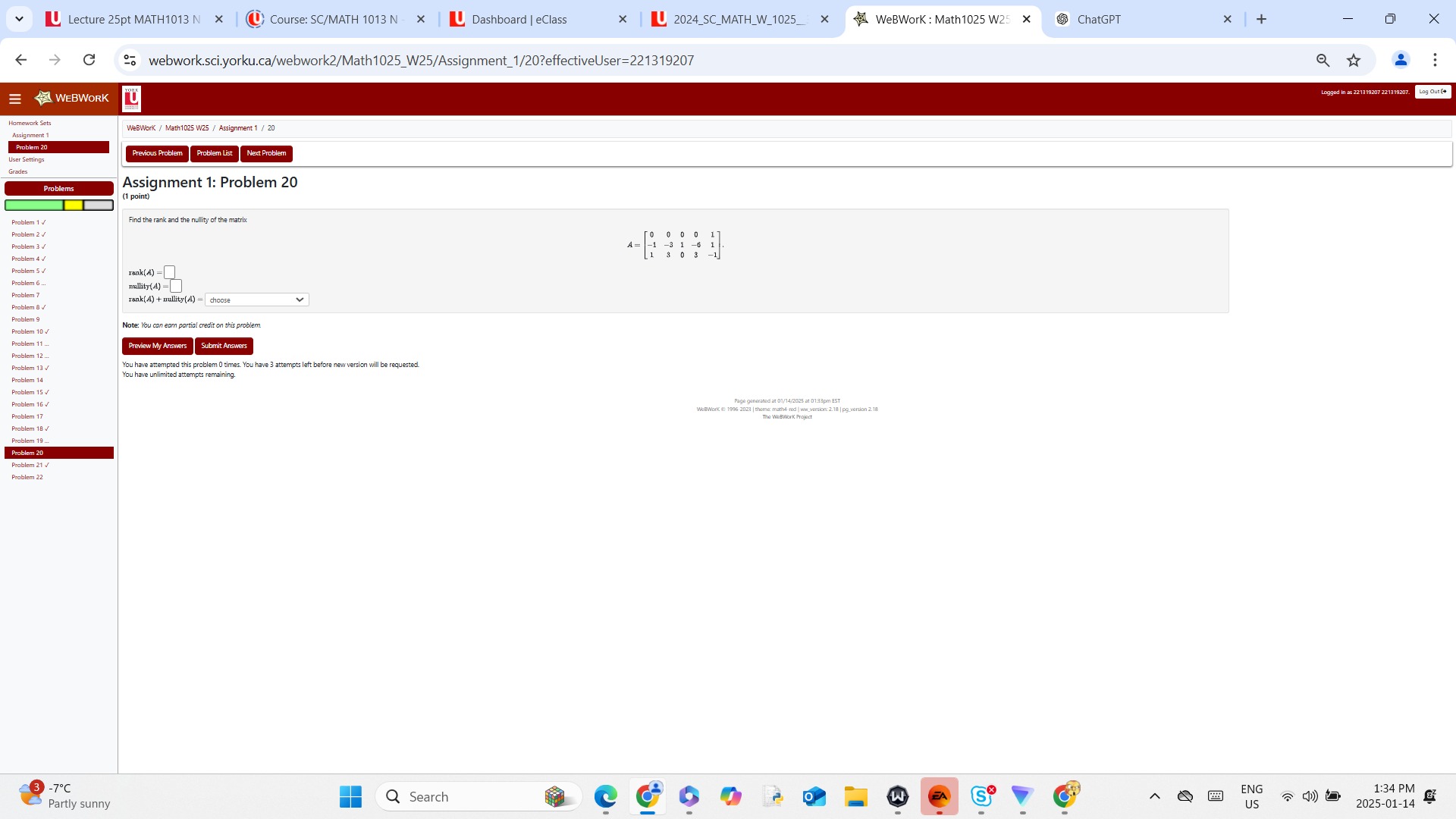Click the browser reload icon
The height and width of the screenshot is (819, 1456).
tap(89, 60)
